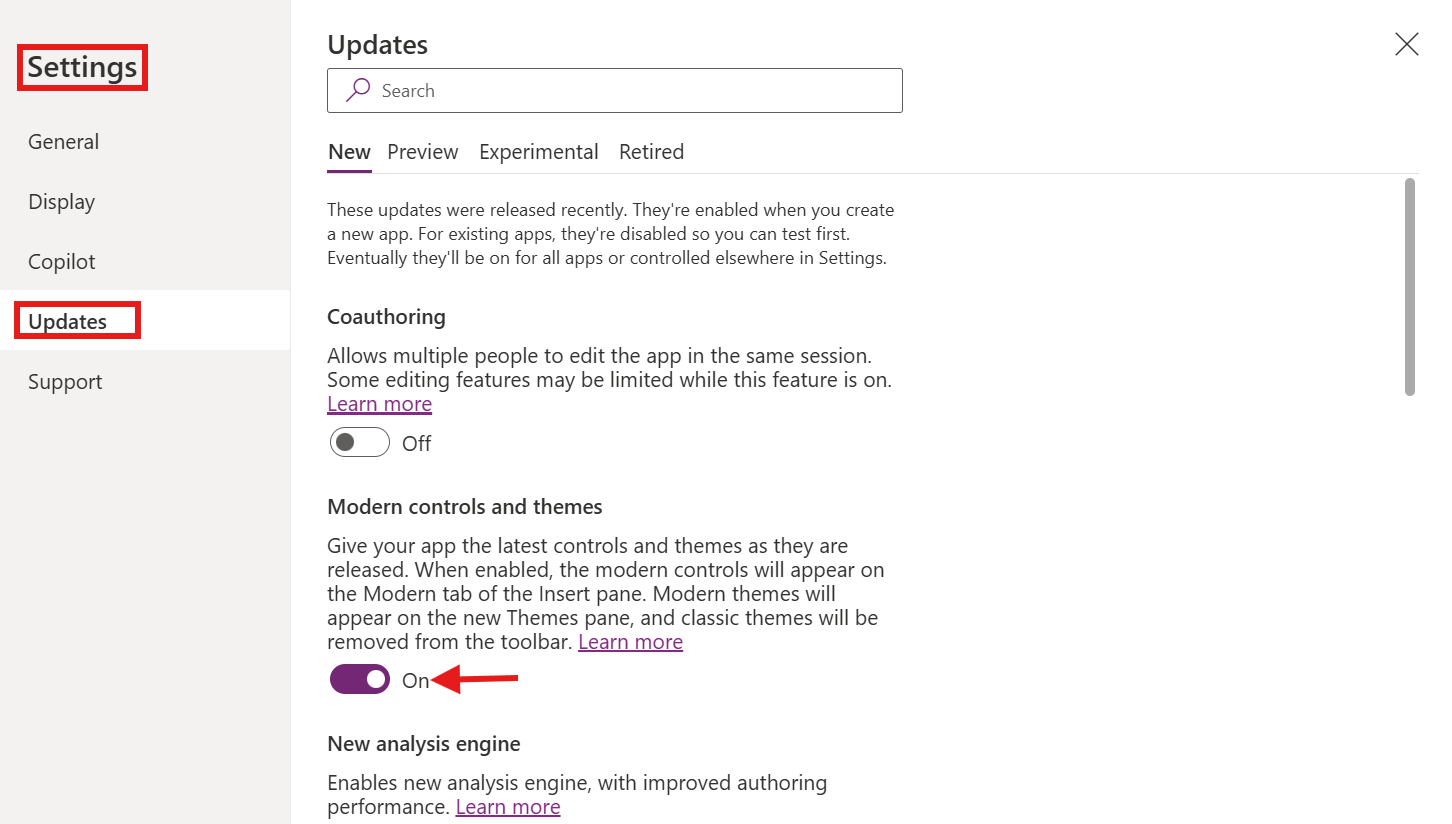Follow Learn more link for Modern controls

coord(630,642)
